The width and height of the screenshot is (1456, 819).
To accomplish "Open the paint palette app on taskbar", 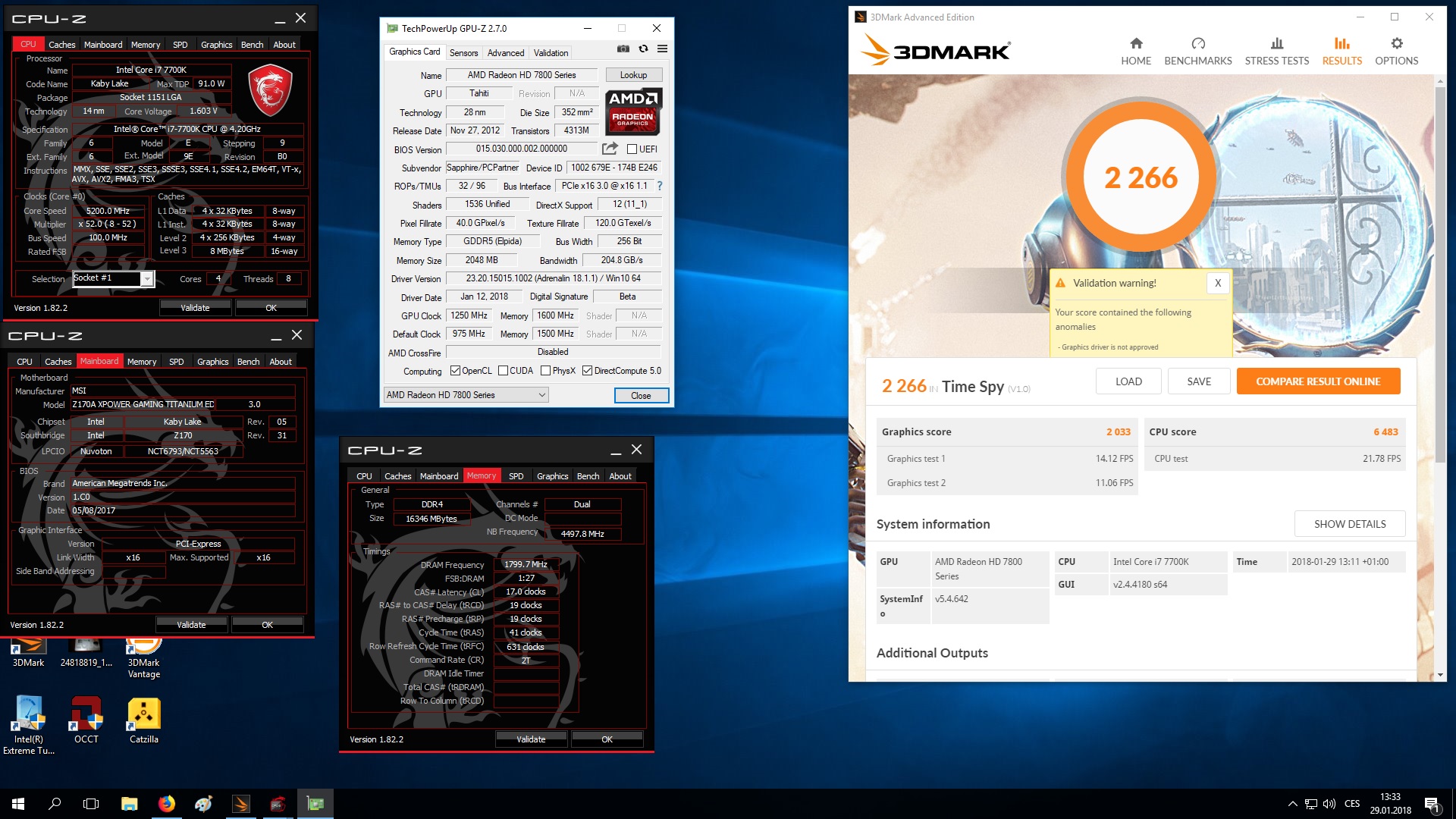I will tap(203, 804).
